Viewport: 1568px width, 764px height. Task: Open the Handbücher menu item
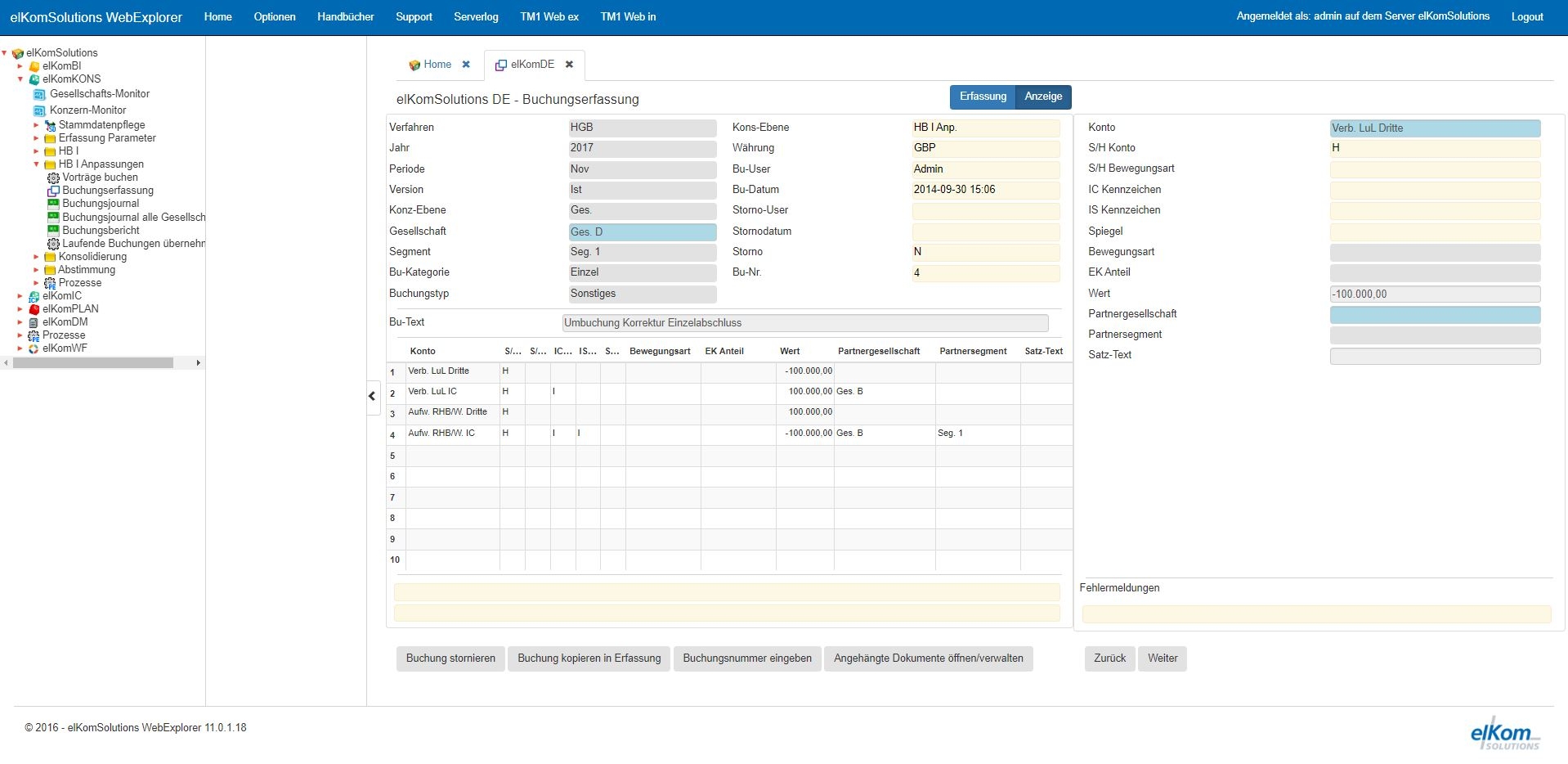click(345, 17)
